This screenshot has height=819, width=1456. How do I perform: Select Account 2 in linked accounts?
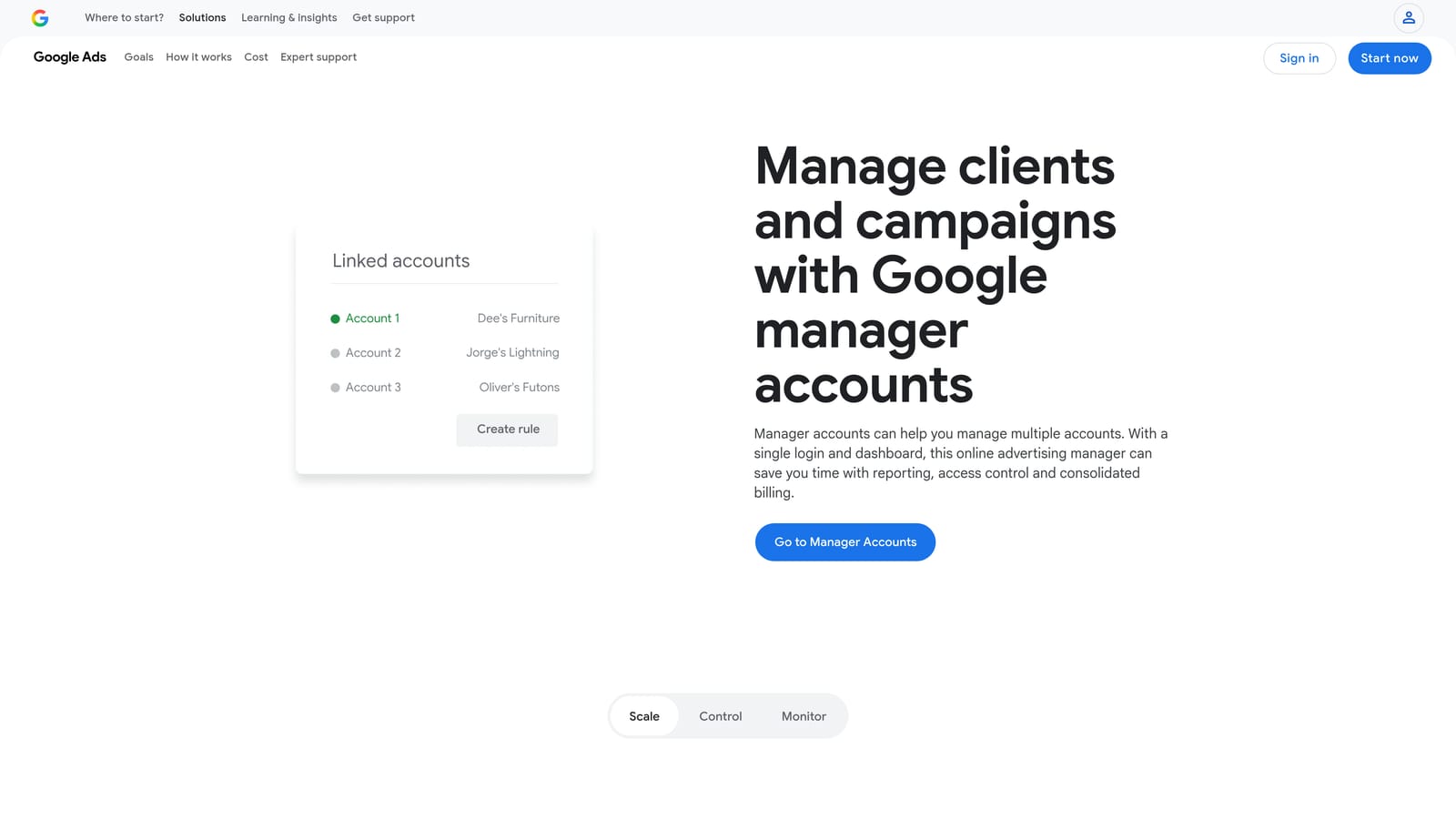[x=373, y=353]
